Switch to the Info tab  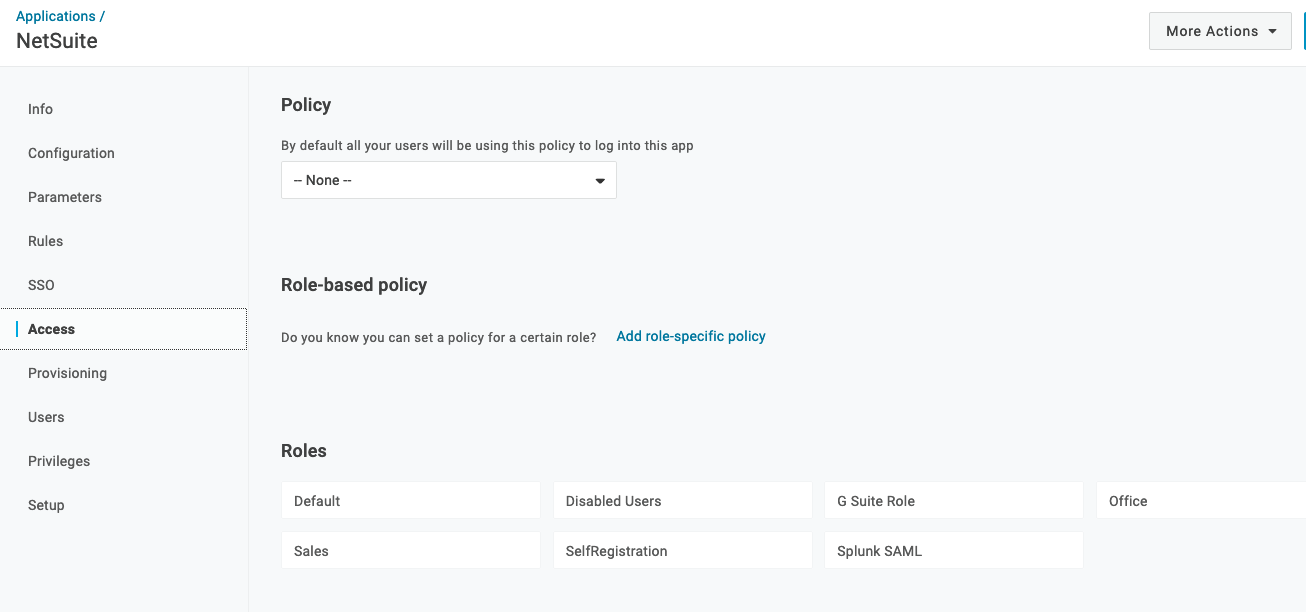point(40,109)
